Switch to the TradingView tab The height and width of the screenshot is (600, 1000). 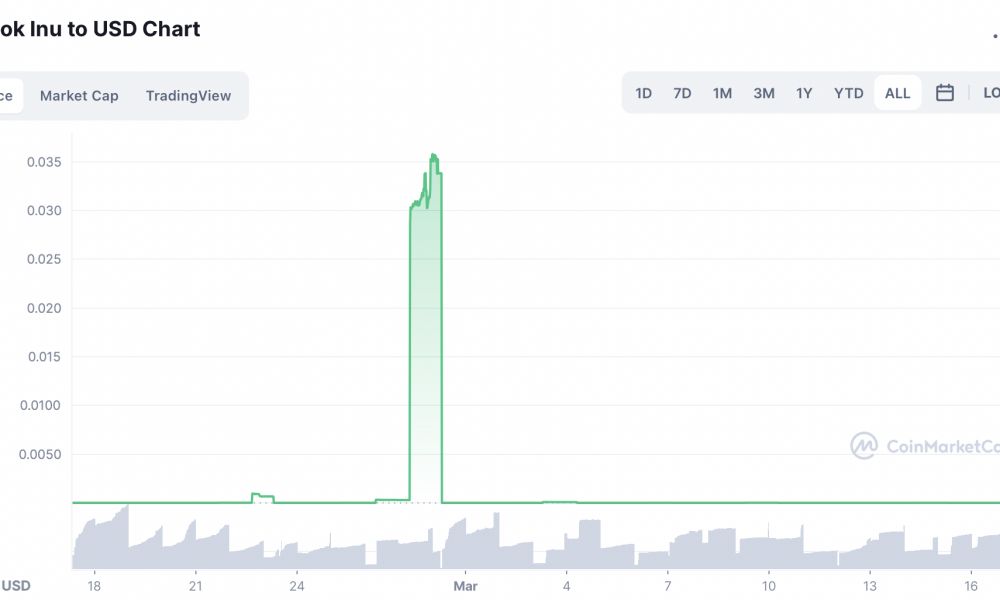pyautogui.click(x=188, y=96)
